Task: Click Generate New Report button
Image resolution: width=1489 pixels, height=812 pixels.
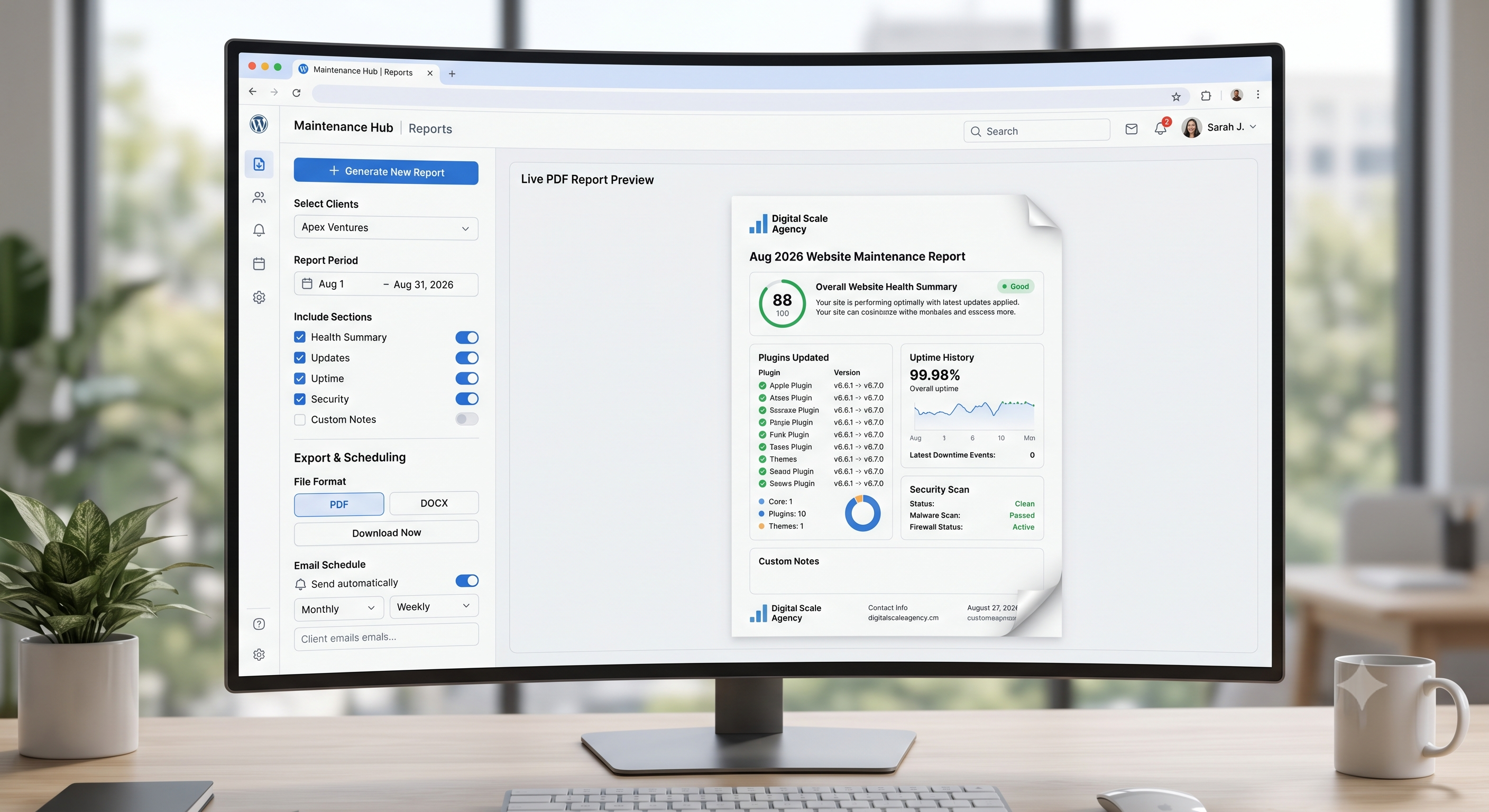Action: pos(385,172)
